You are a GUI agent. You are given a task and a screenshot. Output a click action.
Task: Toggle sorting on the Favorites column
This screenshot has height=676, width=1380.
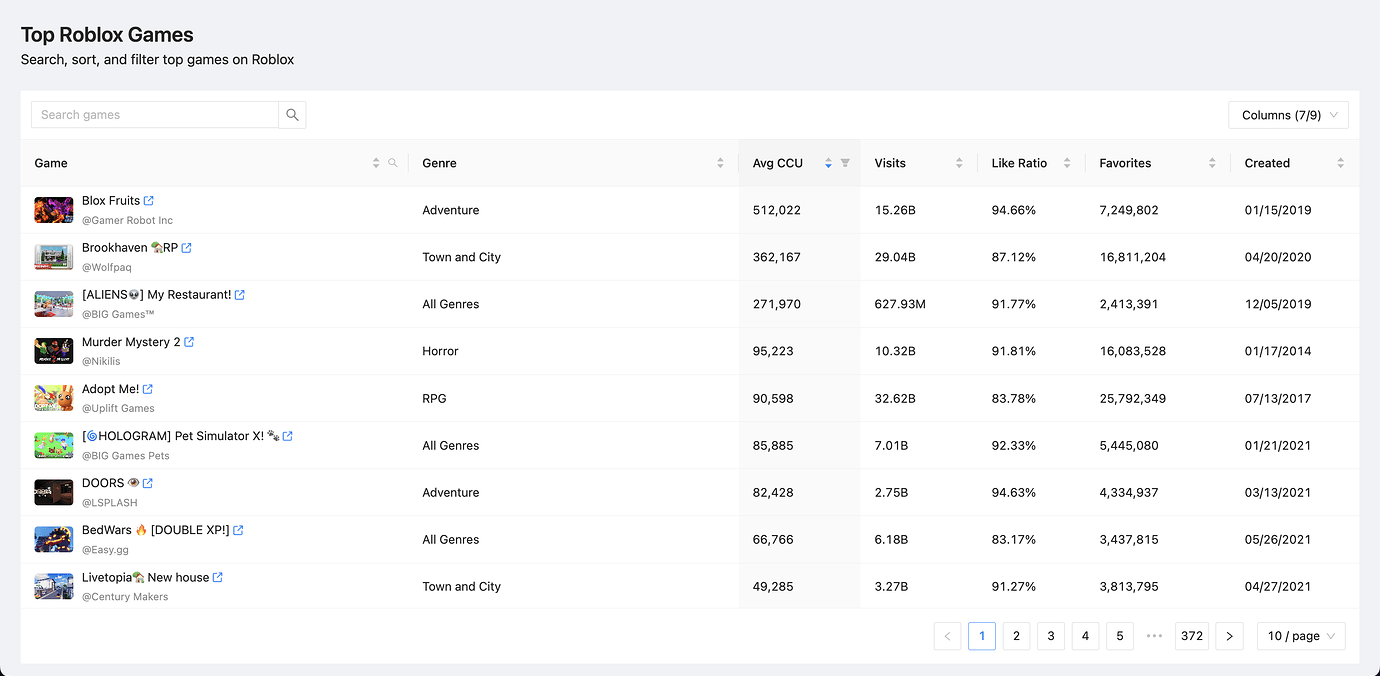(x=1212, y=162)
